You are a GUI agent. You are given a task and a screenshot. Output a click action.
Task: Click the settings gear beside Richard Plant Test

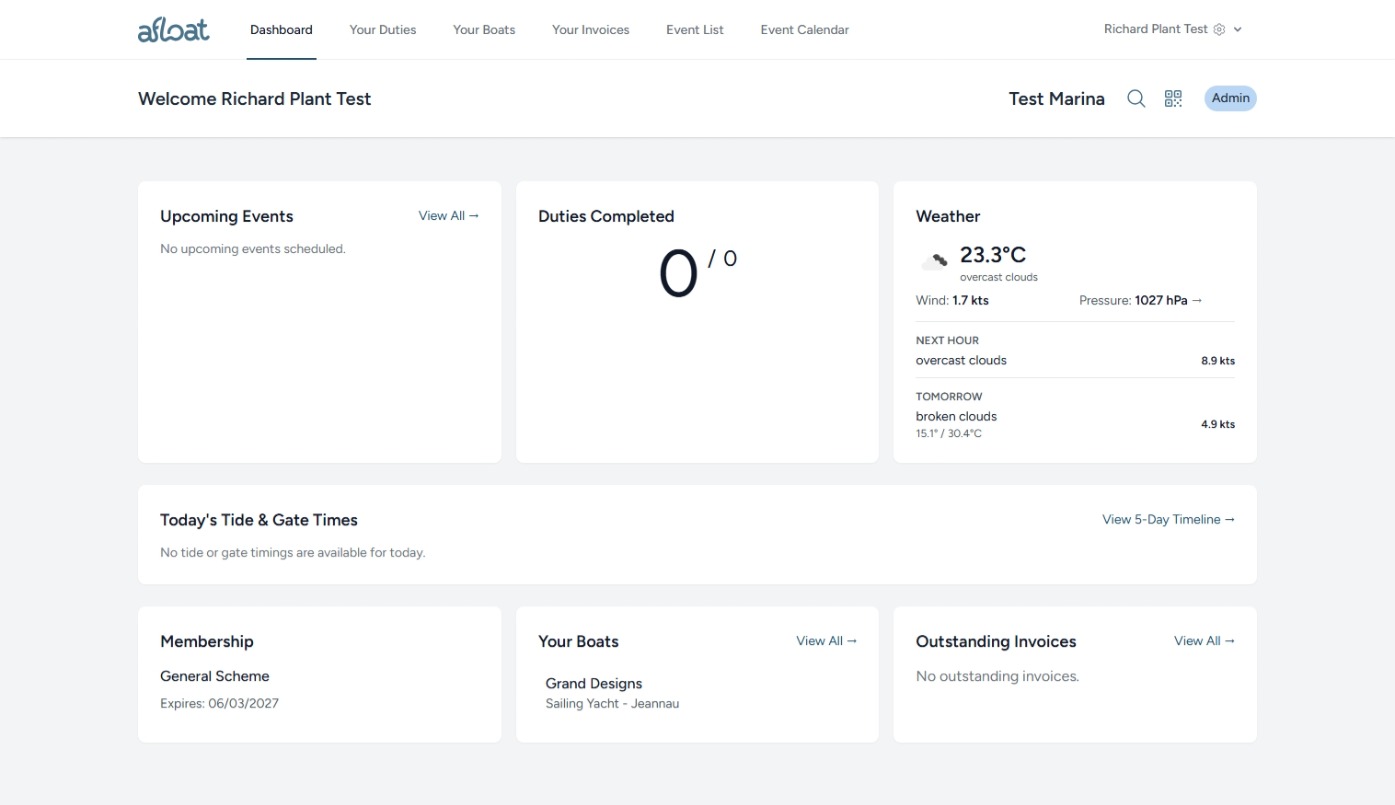(1219, 30)
